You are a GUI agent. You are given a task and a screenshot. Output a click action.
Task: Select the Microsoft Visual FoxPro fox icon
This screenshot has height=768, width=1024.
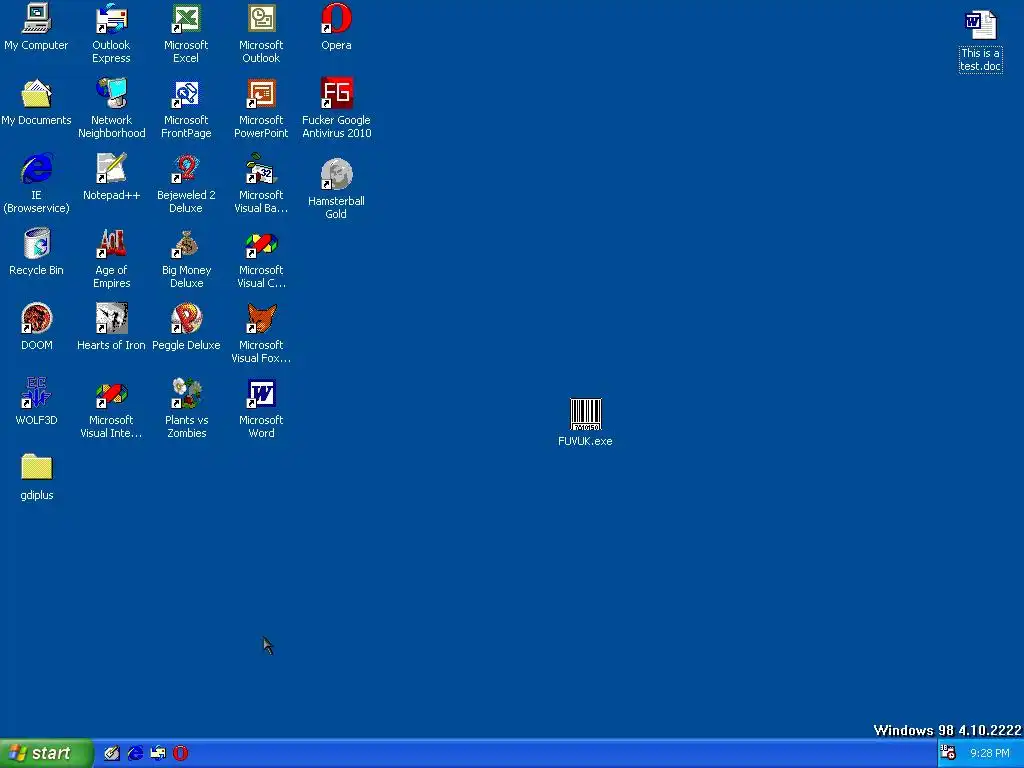[x=261, y=319]
